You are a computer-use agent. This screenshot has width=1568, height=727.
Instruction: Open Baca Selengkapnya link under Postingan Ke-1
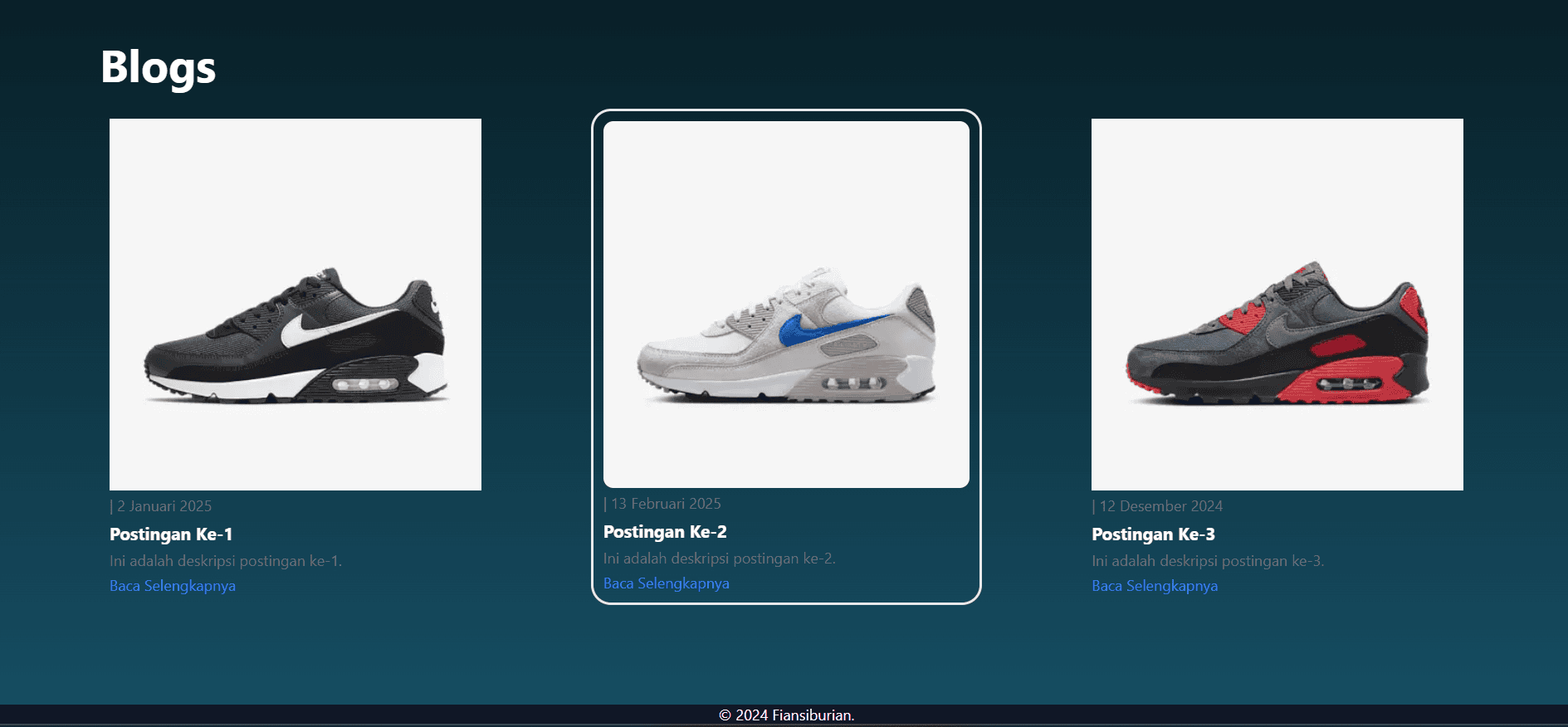coord(173,586)
